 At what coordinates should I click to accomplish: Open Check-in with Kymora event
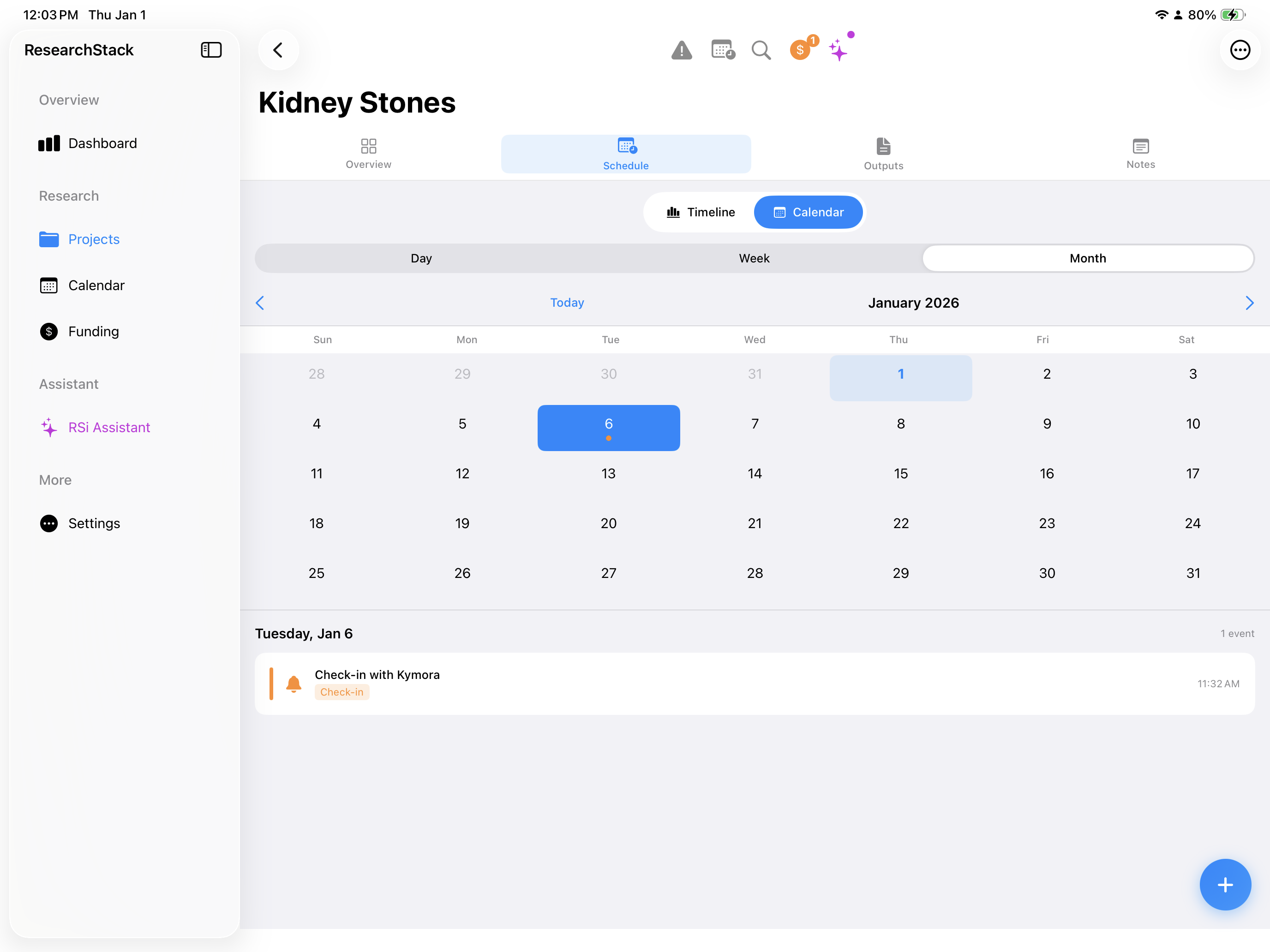[754, 683]
